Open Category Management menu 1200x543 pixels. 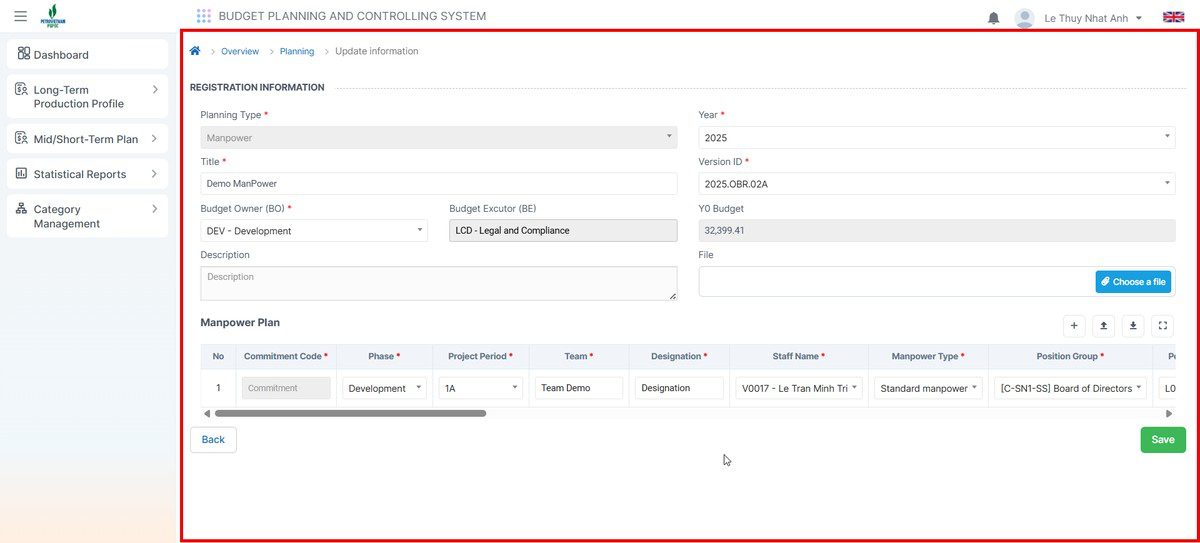pyautogui.click(x=87, y=216)
